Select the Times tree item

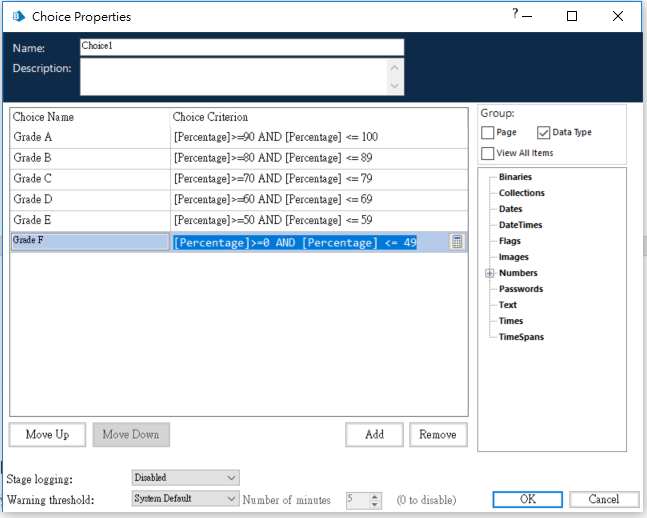511,321
